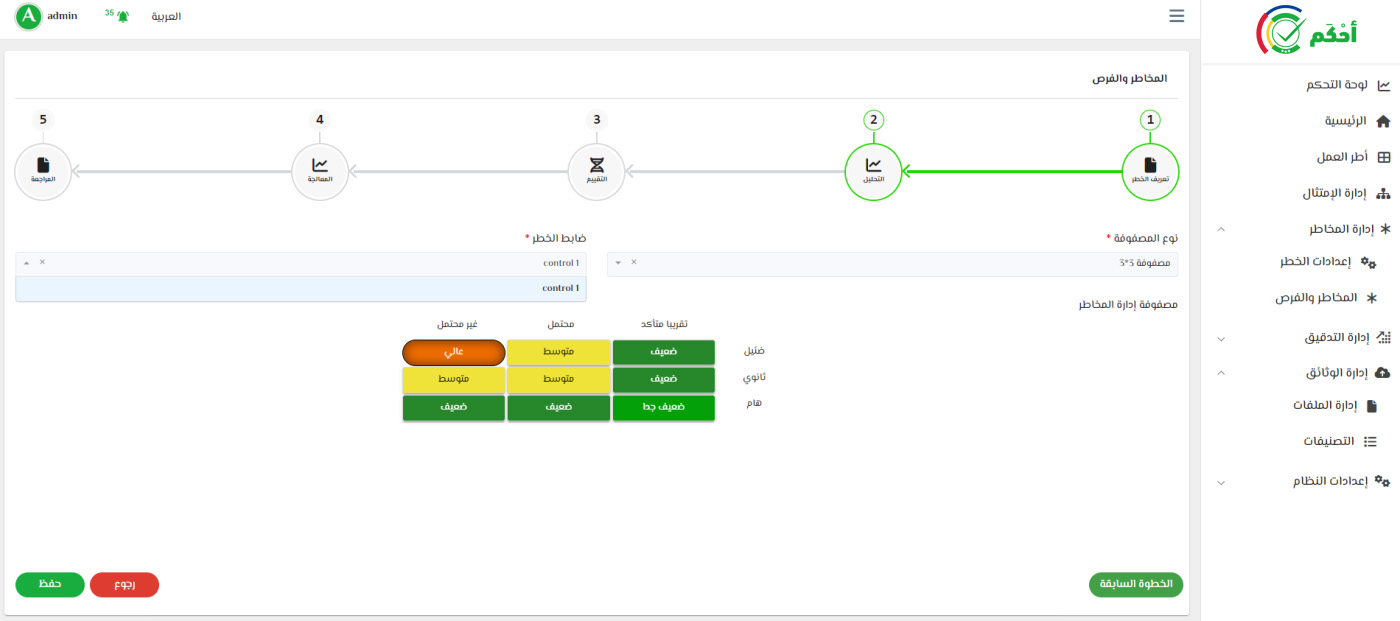Image resolution: width=1400 pixels, height=621 pixels.
Task: Choose control 1 option in dropdown list
Action: pyautogui.click(x=301, y=288)
